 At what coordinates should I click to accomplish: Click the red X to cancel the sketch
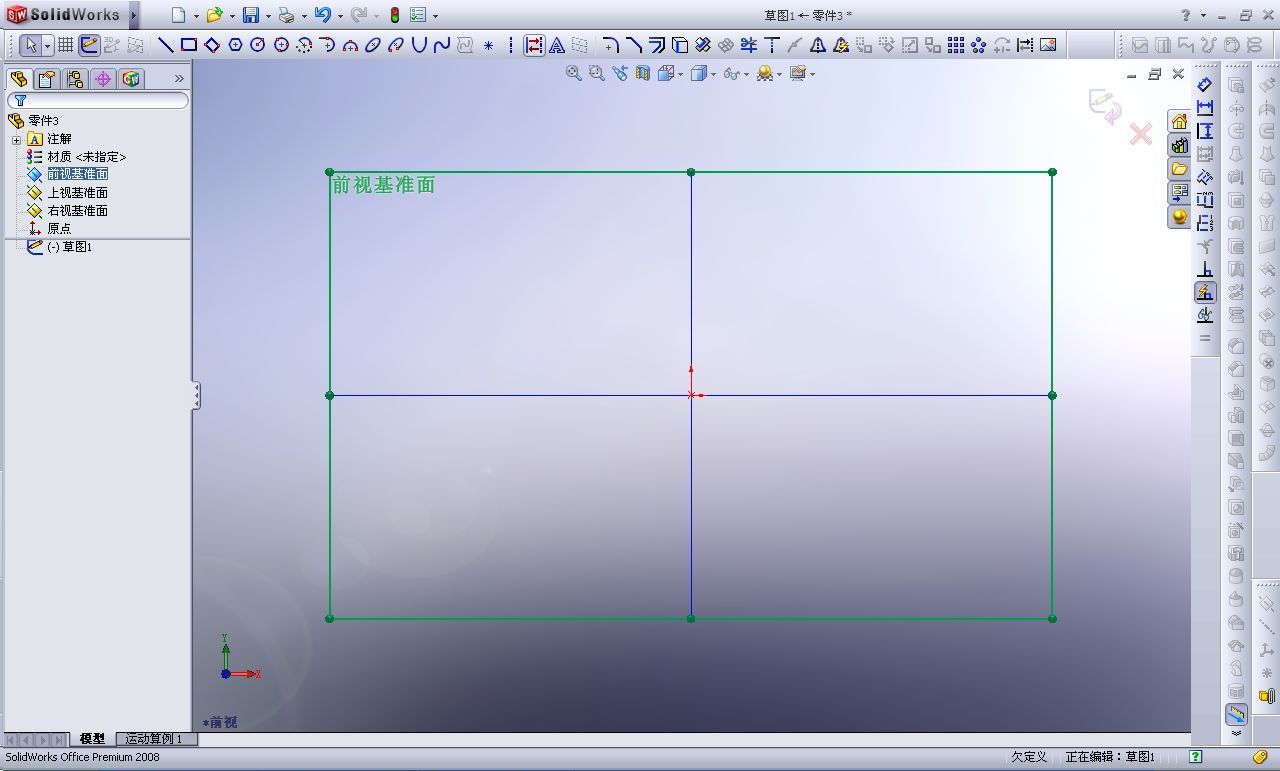click(1140, 134)
